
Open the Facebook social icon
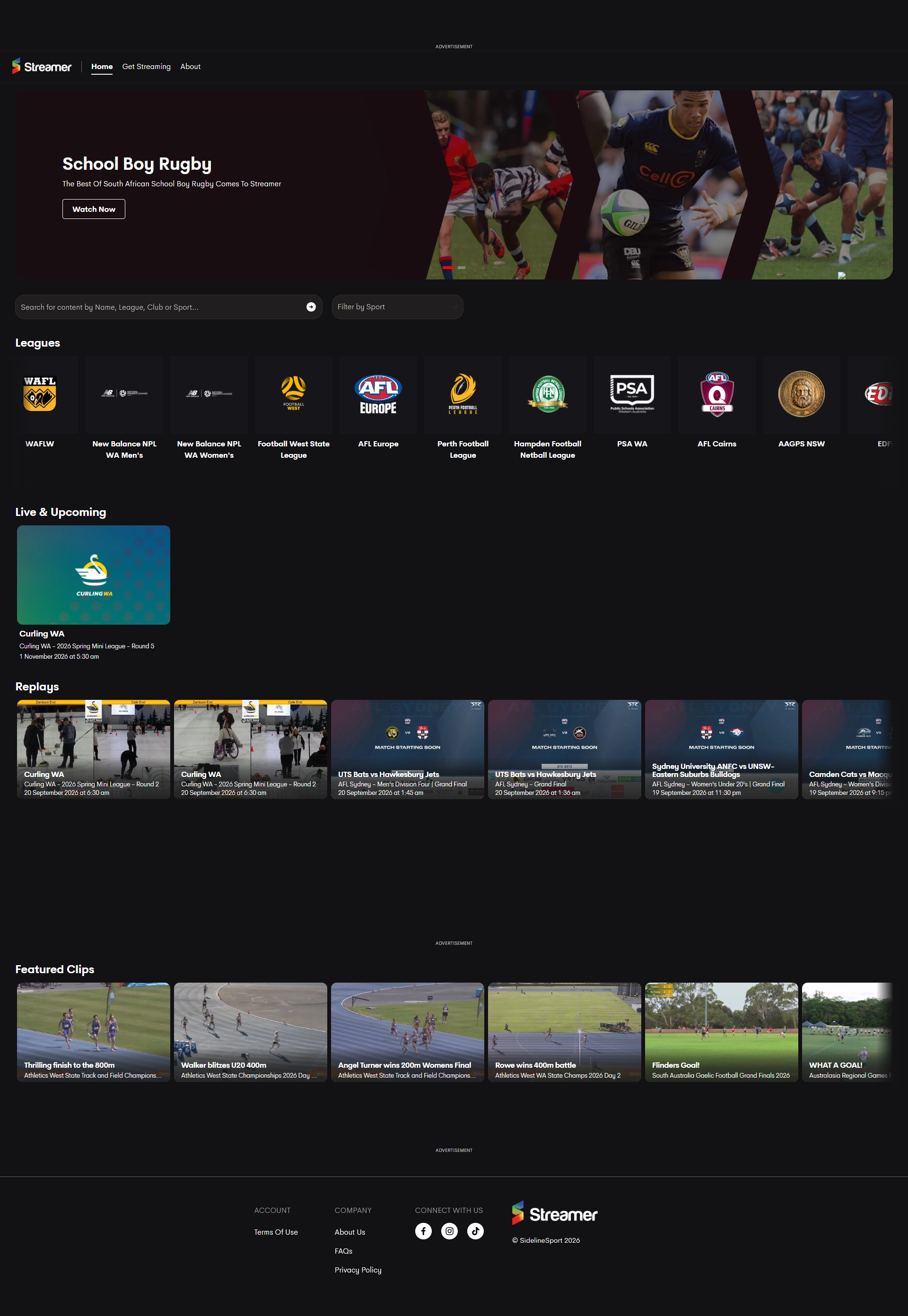[x=423, y=1231]
